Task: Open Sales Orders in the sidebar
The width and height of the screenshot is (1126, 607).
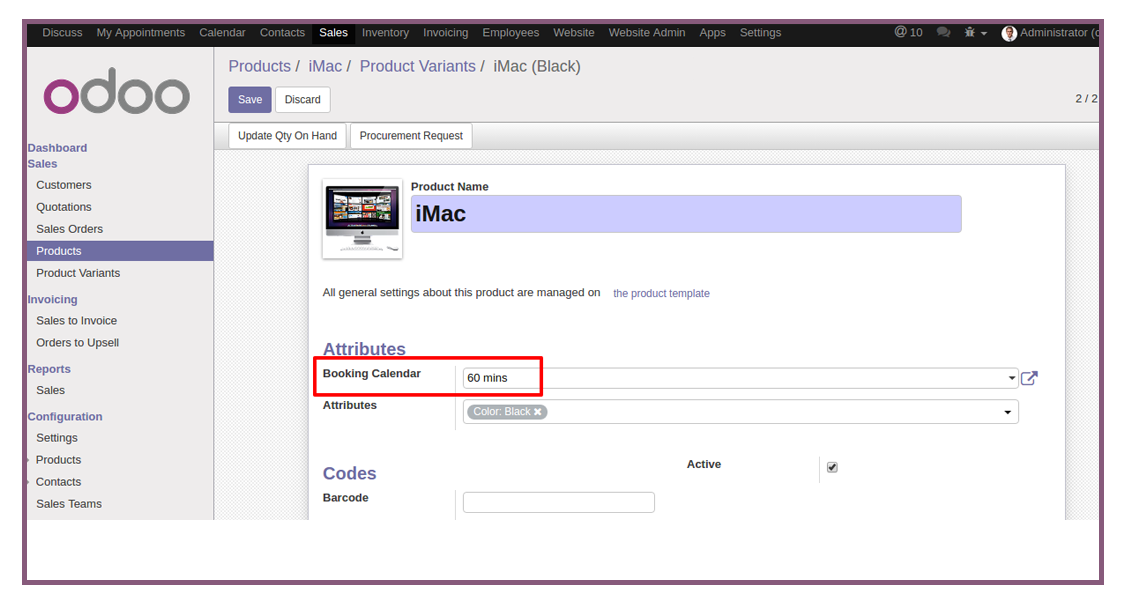Action: pos(70,229)
